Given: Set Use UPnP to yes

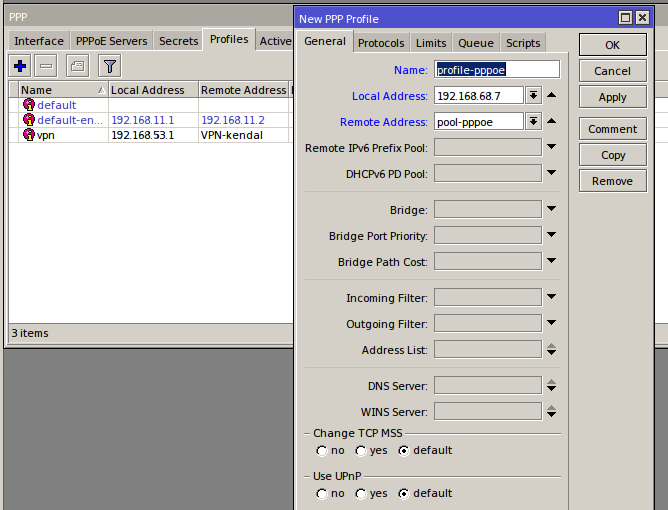Looking at the screenshot, I should click(x=361, y=494).
